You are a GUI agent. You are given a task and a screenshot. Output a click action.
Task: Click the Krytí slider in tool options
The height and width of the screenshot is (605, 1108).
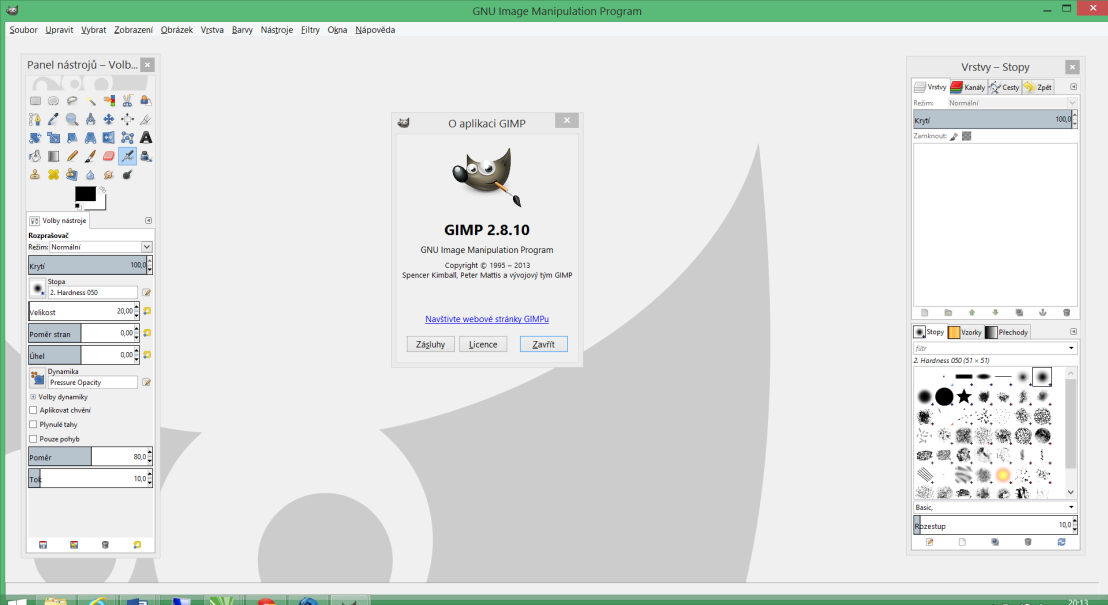[90, 265]
